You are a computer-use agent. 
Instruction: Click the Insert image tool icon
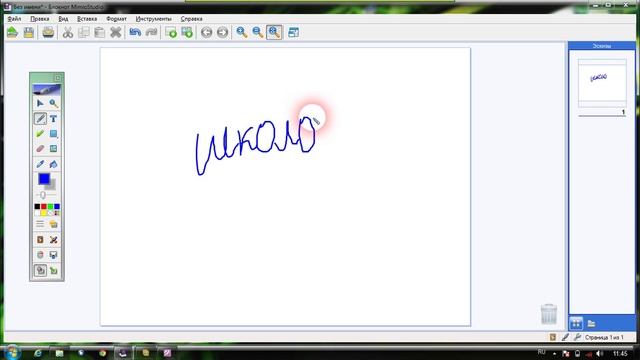(53, 149)
